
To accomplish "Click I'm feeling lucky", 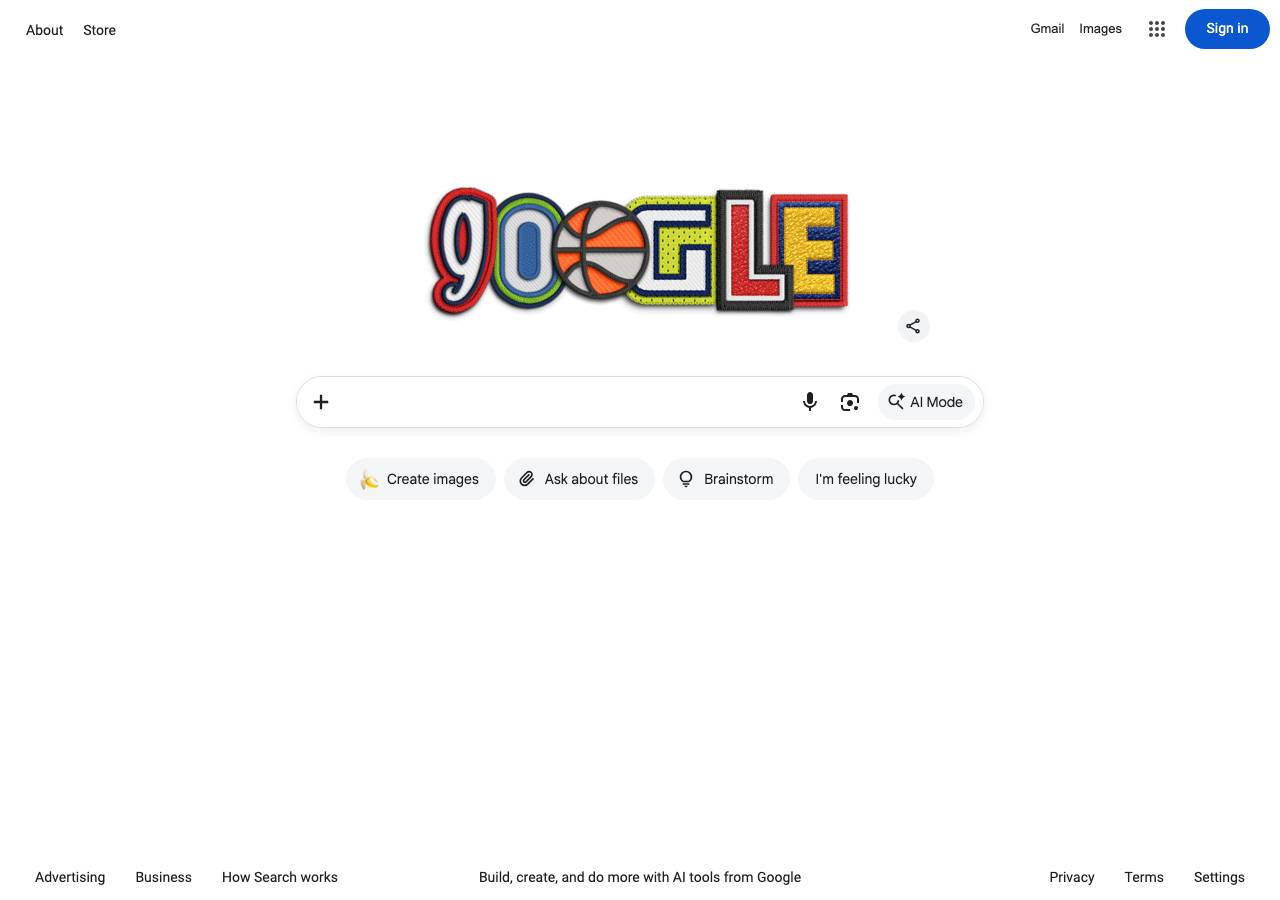I will [866, 479].
